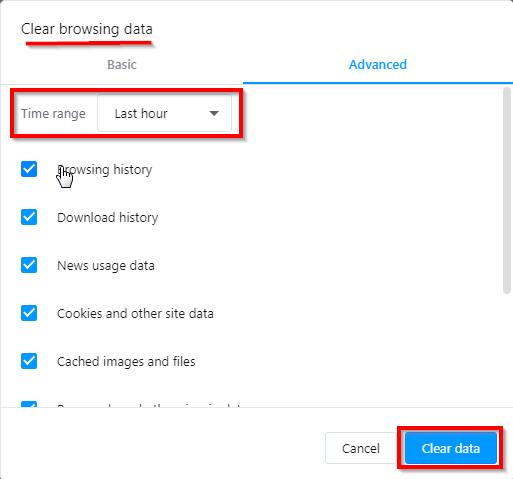The image size is (513, 479).
Task: Click the Time range label
Action: 53,114
